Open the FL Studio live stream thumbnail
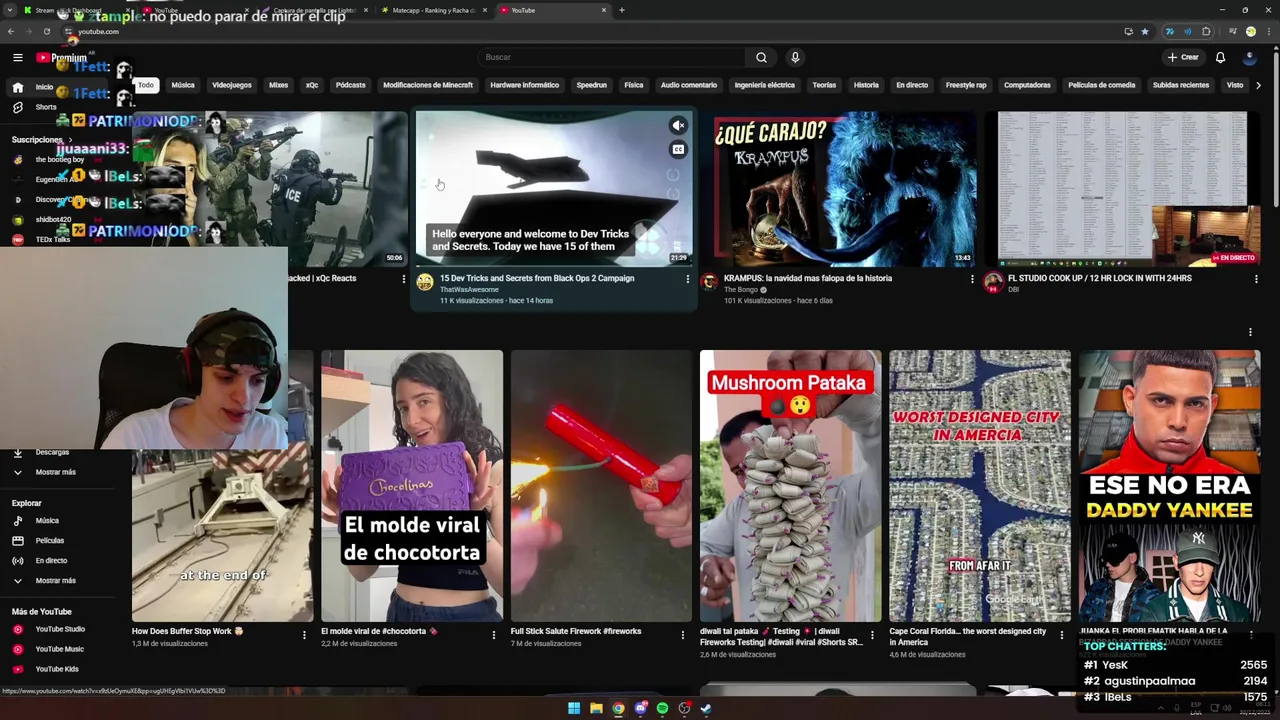Image resolution: width=1280 pixels, height=720 pixels. [1122, 188]
